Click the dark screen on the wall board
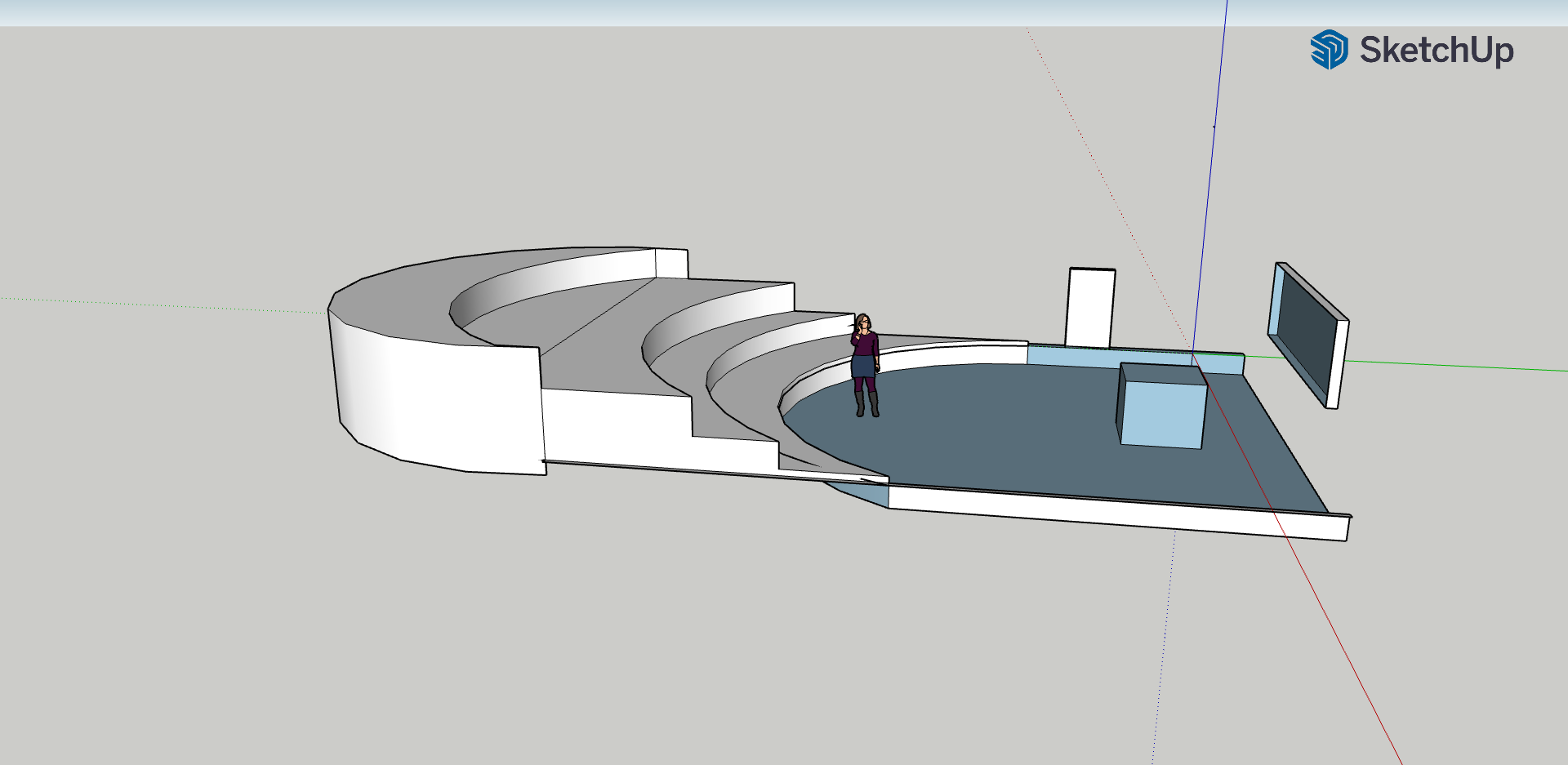Viewport: 1568px width, 765px height. click(1305, 335)
